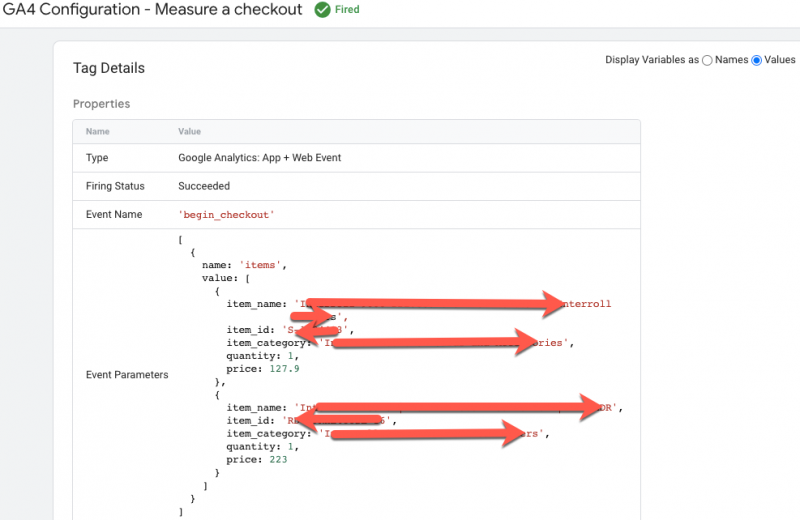This screenshot has height=520, width=800.
Task: Select the Event Name row label
Action: tap(114, 214)
